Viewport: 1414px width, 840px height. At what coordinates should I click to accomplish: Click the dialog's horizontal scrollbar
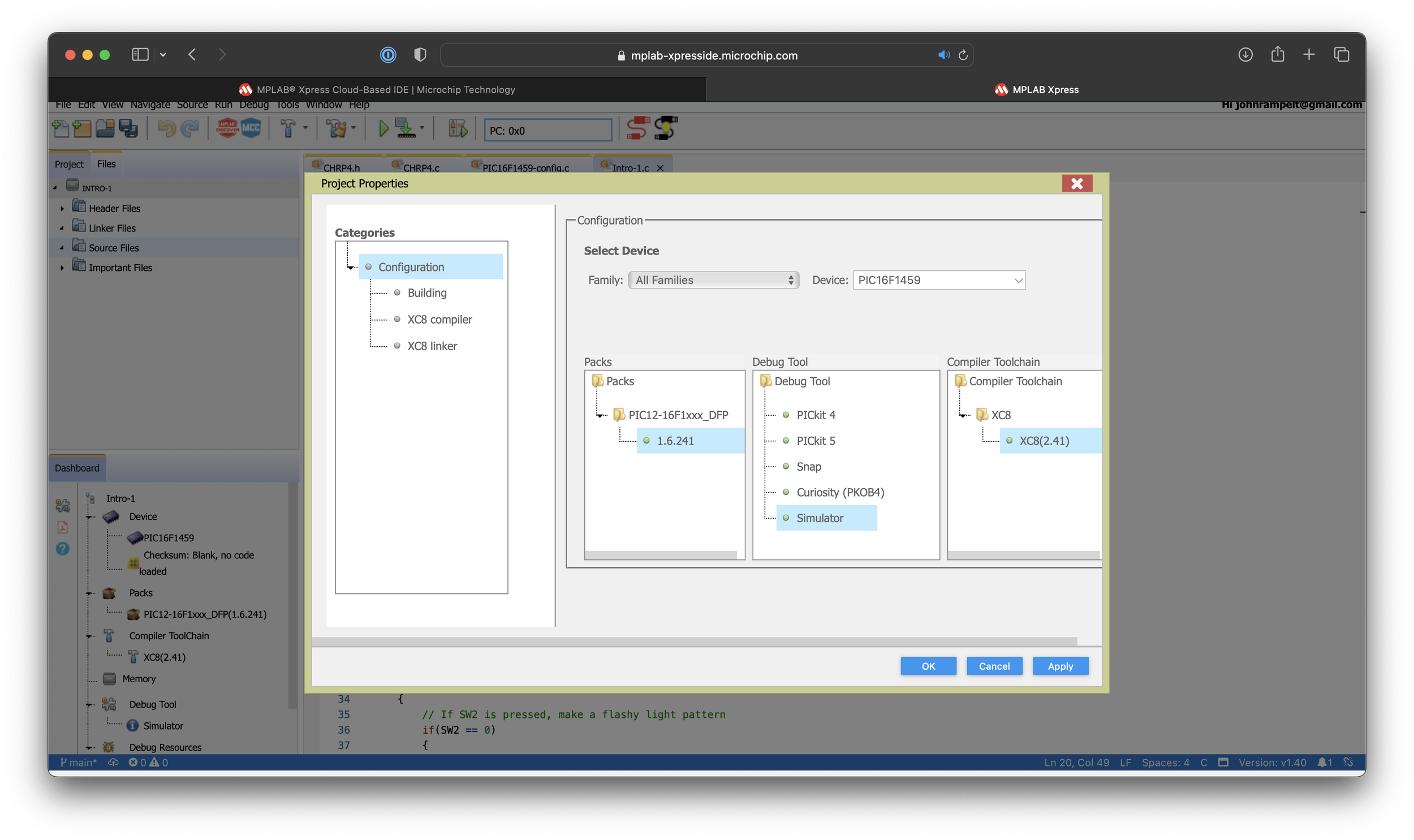coord(693,641)
